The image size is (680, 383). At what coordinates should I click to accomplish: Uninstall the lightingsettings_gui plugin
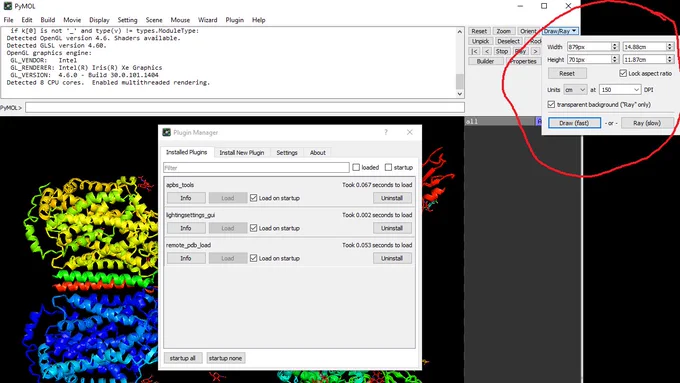click(392, 228)
